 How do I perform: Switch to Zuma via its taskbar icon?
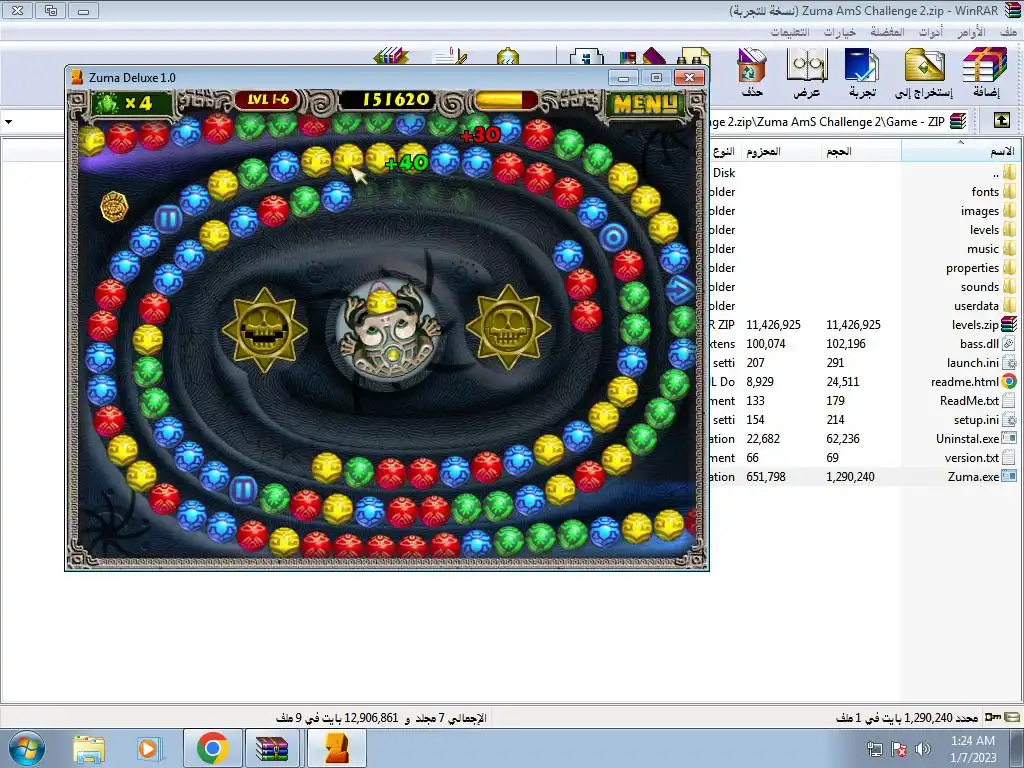click(x=337, y=748)
